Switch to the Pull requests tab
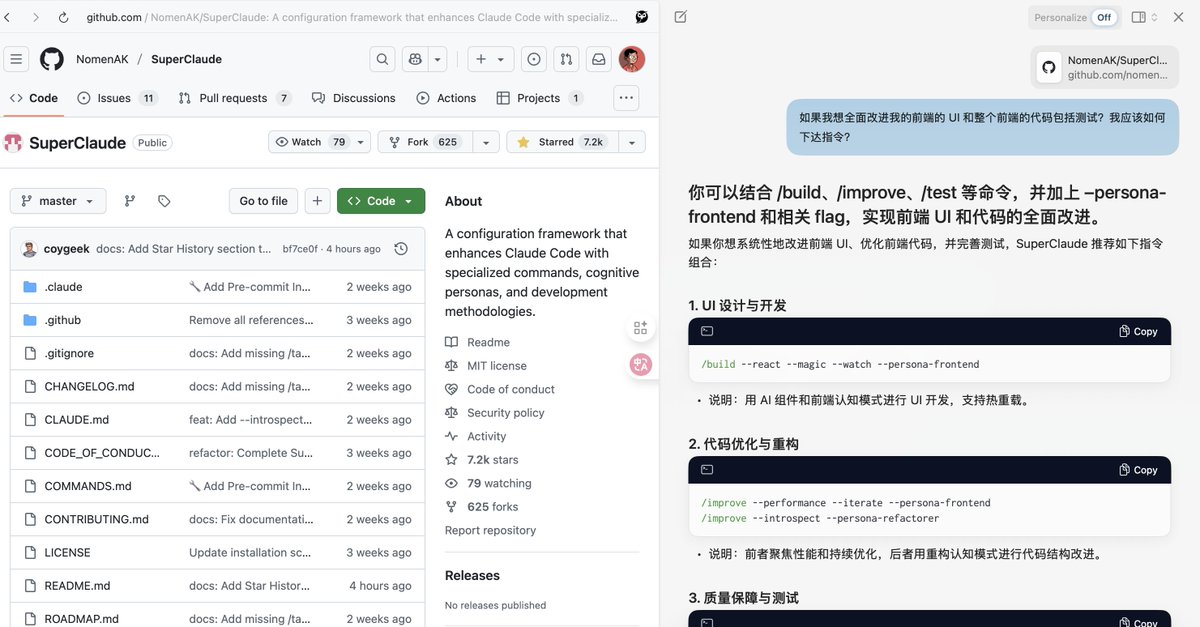Screen dimensions: 1200x627 click(234, 98)
